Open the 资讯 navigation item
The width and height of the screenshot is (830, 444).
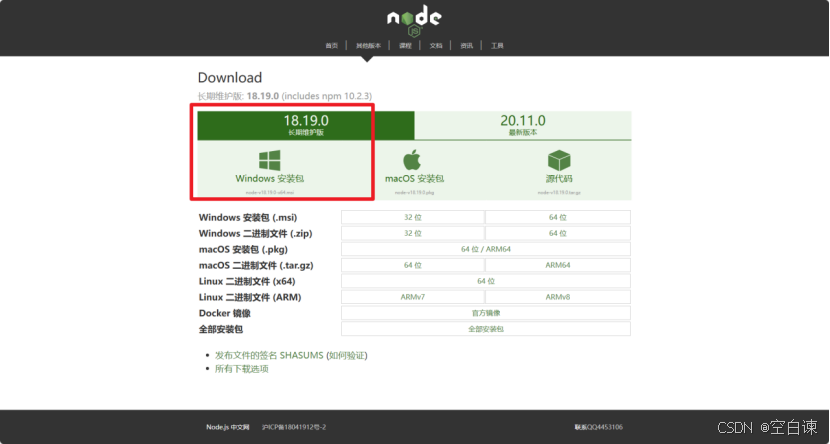coord(466,46)
